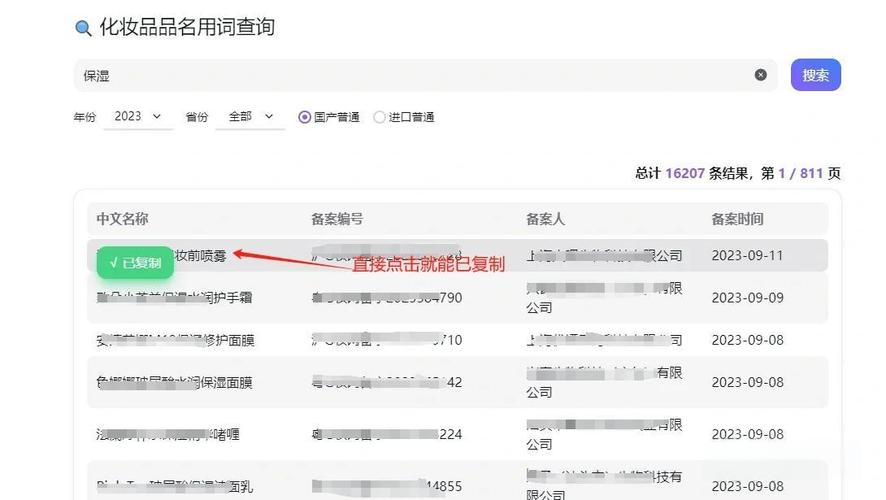The width and height of the screenshot is (886, 500).
Task: Click the 备案编号 column header
Action: (x=337, y=219)
